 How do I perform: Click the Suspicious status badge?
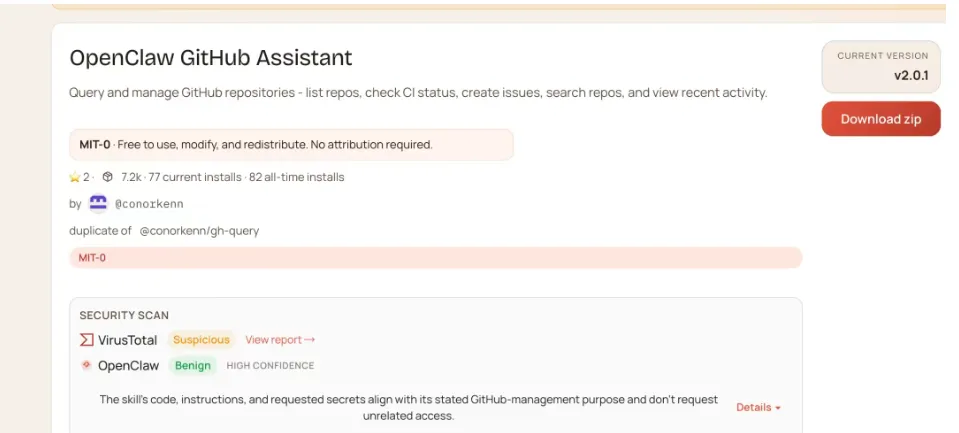201,339
